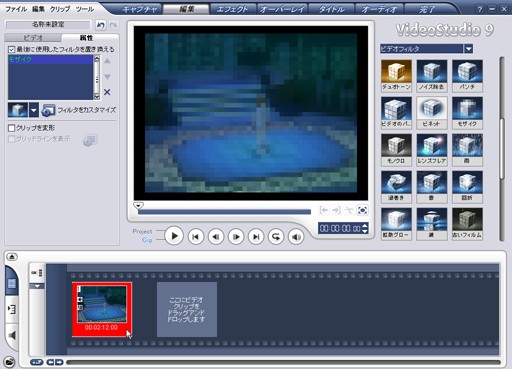Toggle repeat playback icon
512x369 pixels.
[x=276, y=237]
